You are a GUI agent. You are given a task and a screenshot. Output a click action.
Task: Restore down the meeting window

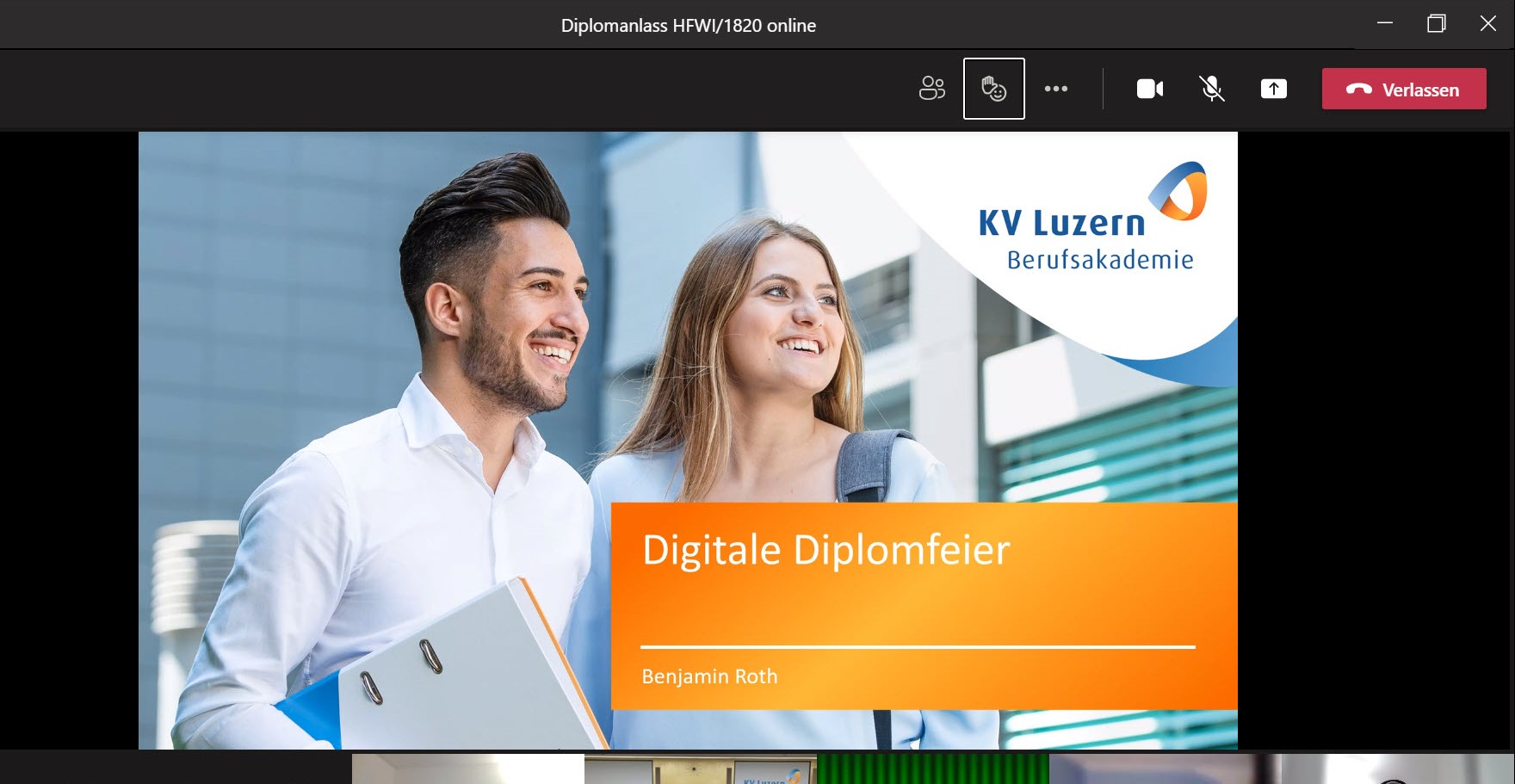1436,23
